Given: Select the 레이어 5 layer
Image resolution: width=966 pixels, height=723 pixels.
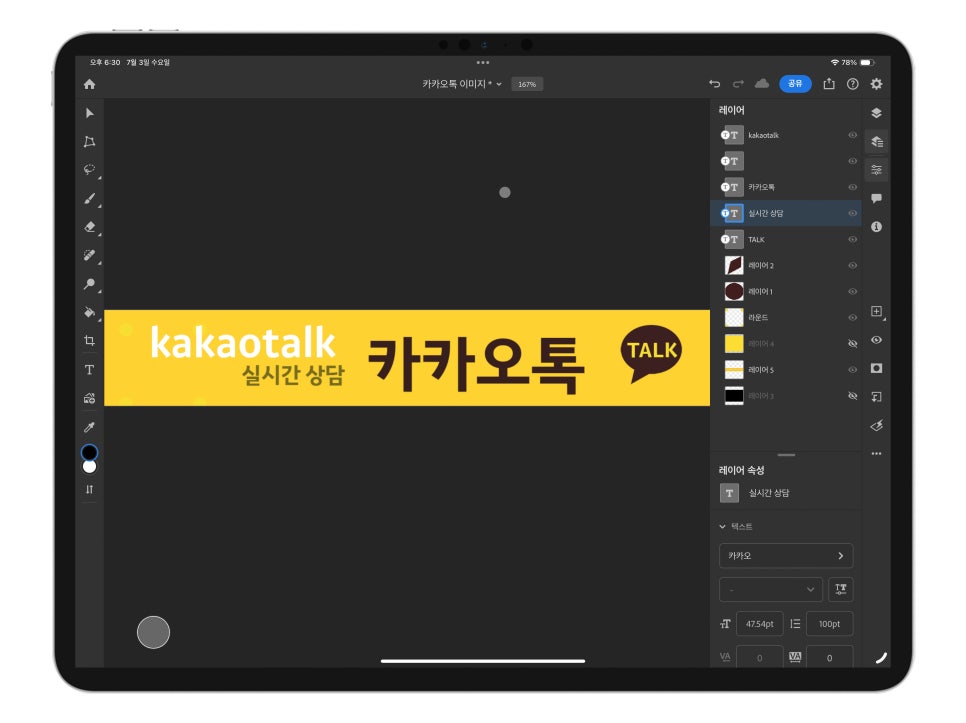Looking at the screenshot, I should click(x=786, y=370).
